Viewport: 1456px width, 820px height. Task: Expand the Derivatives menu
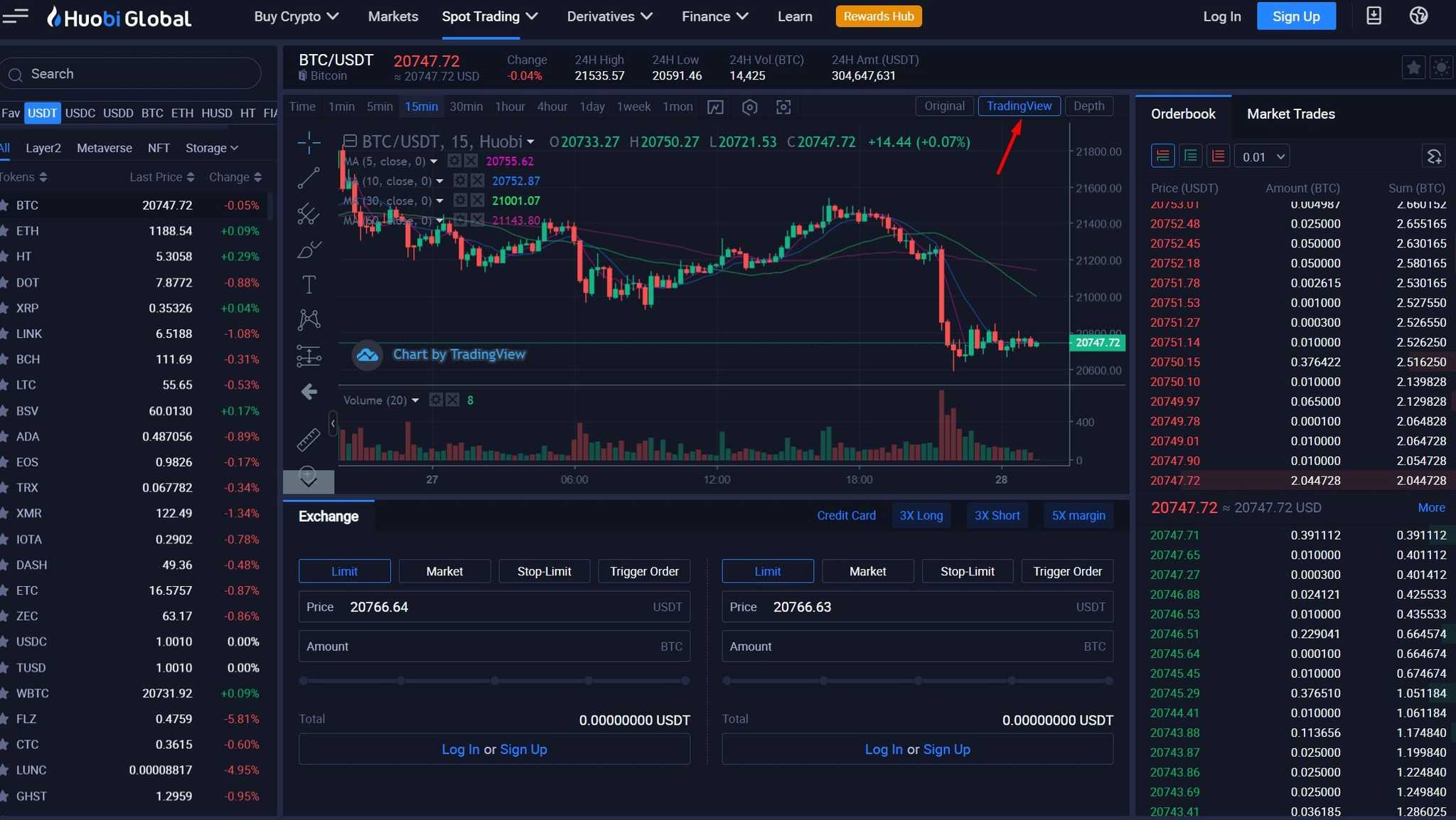[x=609, y=16]
